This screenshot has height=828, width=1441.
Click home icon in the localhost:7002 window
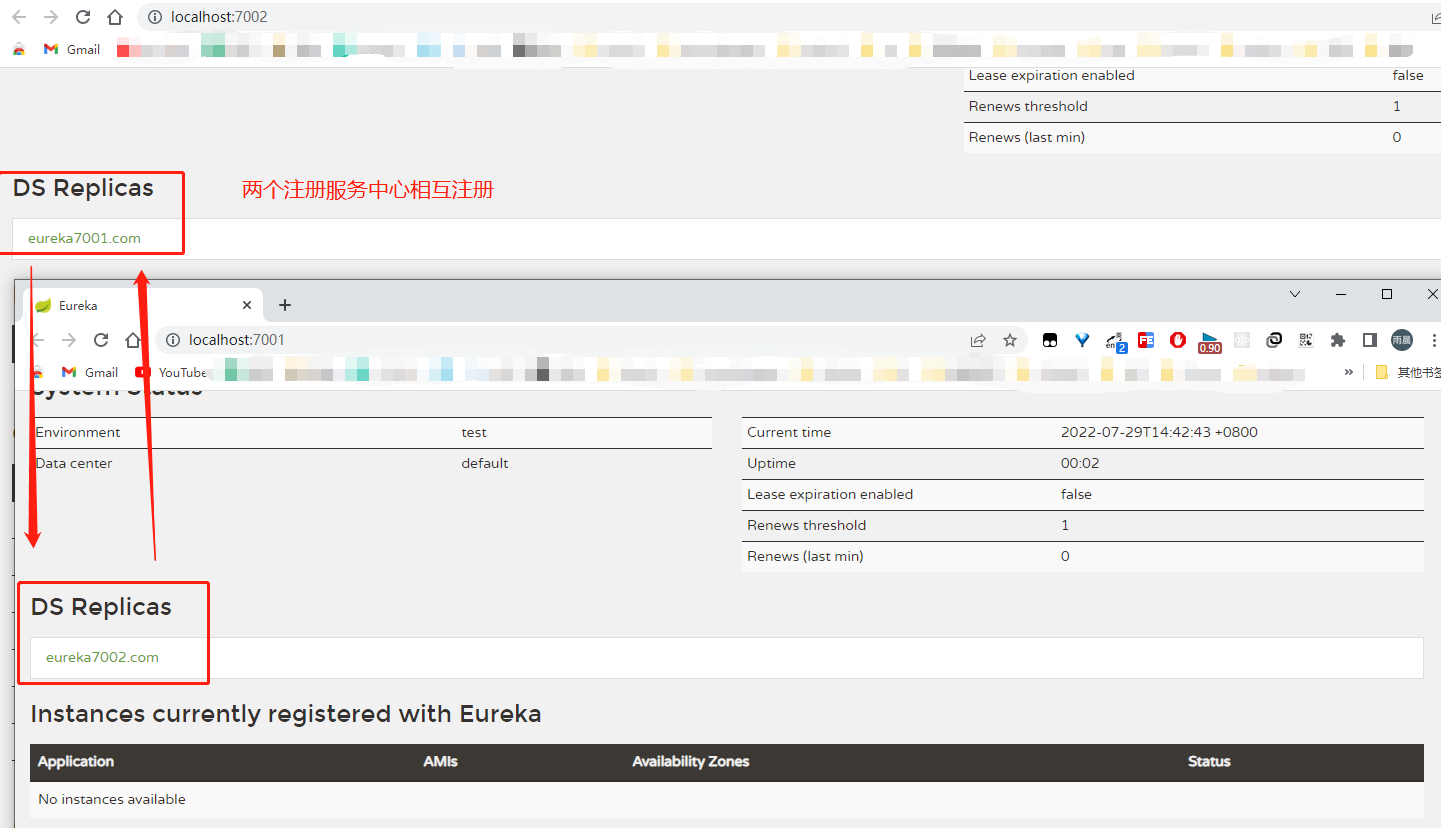115,17
